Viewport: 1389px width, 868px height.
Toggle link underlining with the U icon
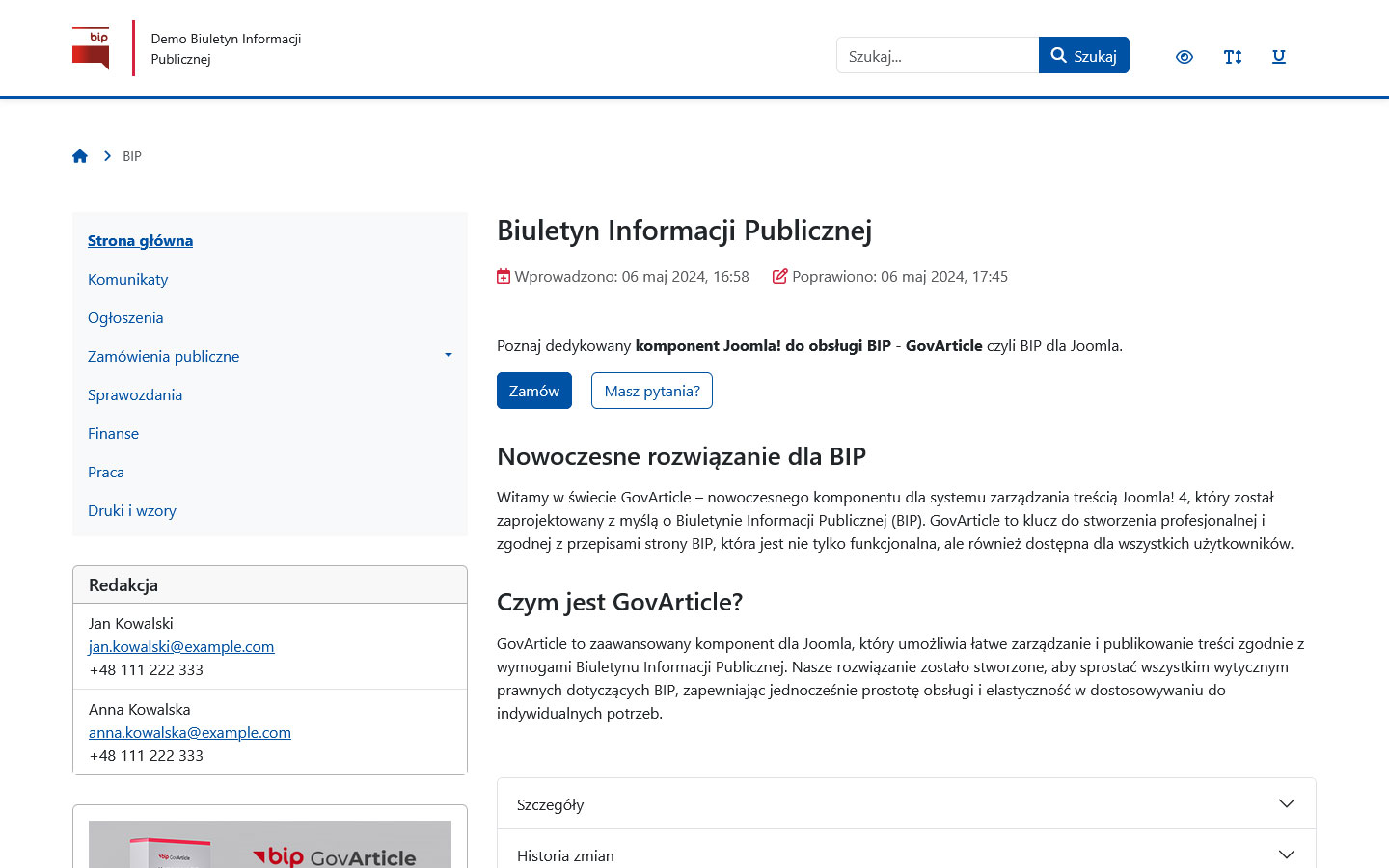(1278, 56)
